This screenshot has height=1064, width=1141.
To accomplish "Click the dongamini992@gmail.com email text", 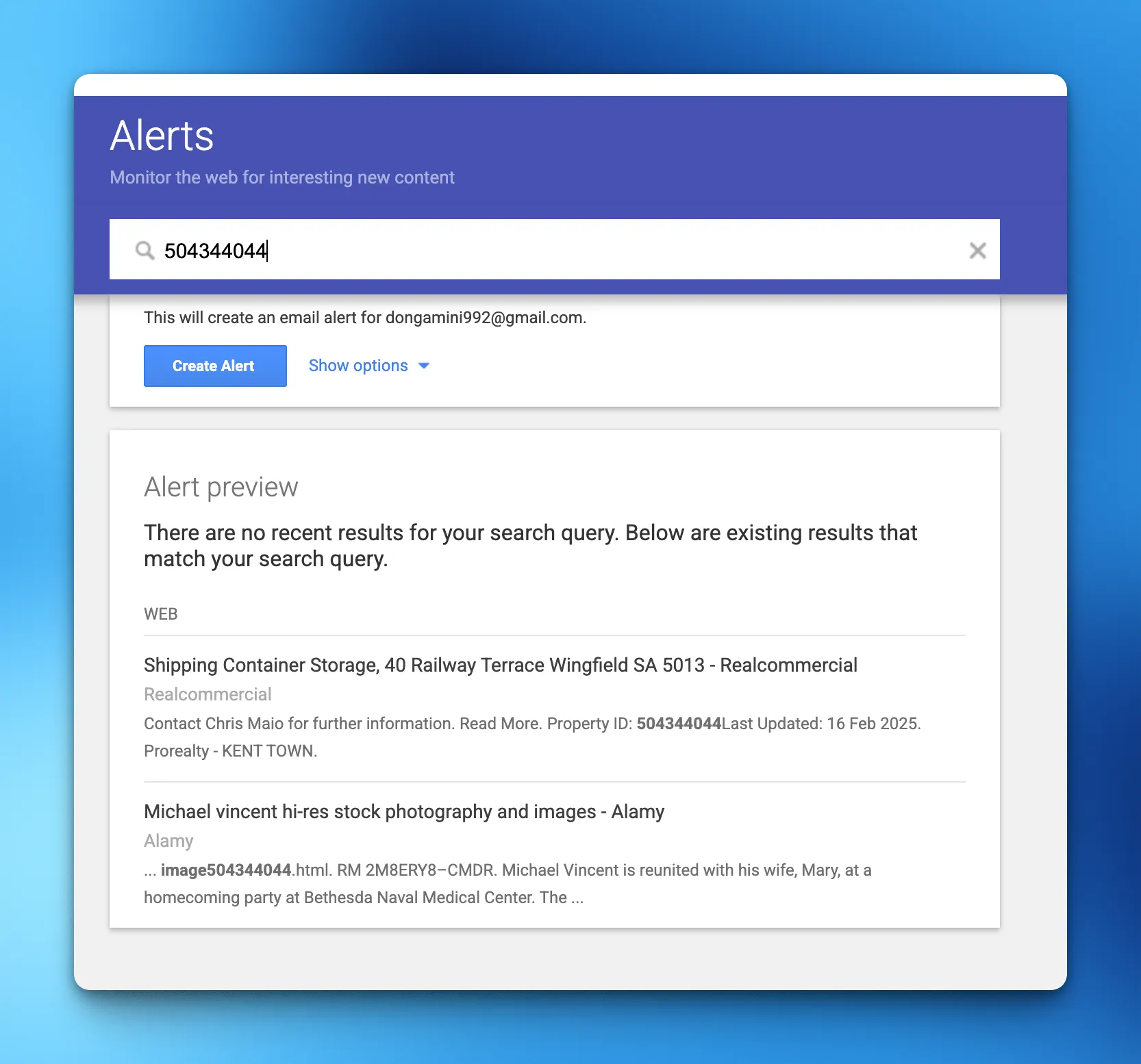I will pos(485,318).
